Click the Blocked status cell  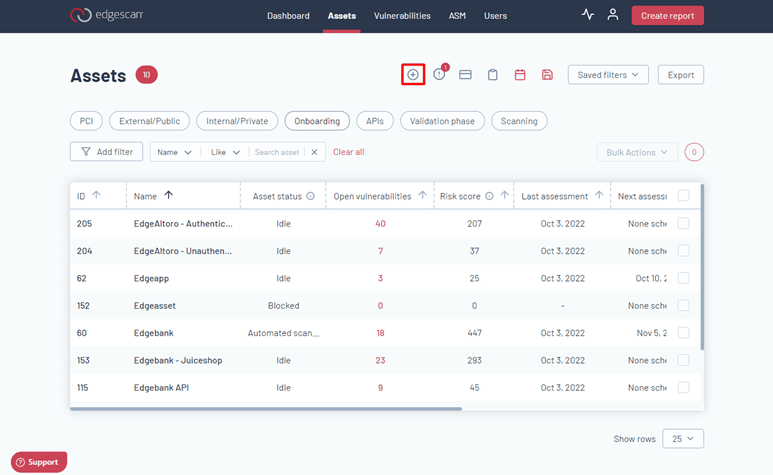(283, 305)
